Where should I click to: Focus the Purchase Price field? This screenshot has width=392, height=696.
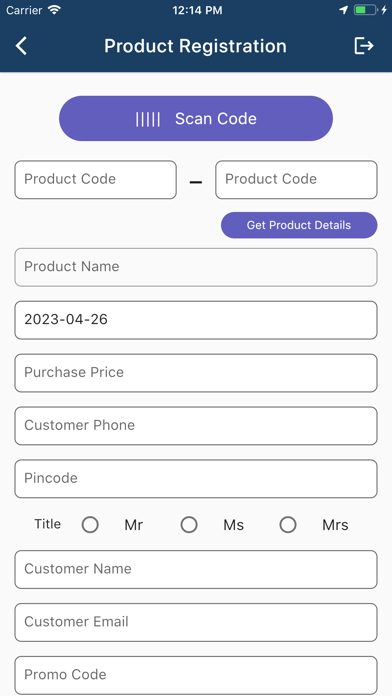(196, 373)
